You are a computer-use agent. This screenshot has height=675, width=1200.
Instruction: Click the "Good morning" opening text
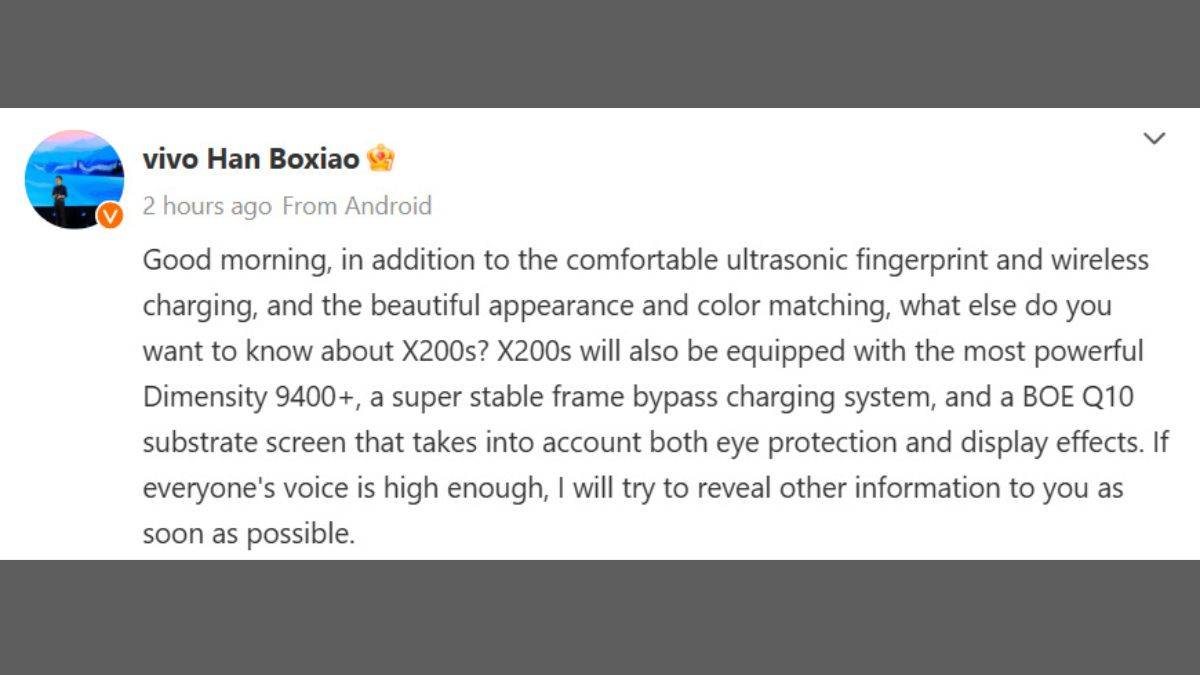(234, 260)
